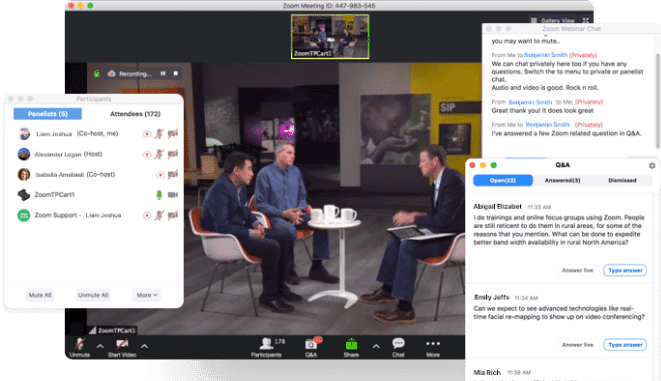Click the Unmute microphone icon in meeting toolbar
Screen dimensions: 661x381
[79, 344]
